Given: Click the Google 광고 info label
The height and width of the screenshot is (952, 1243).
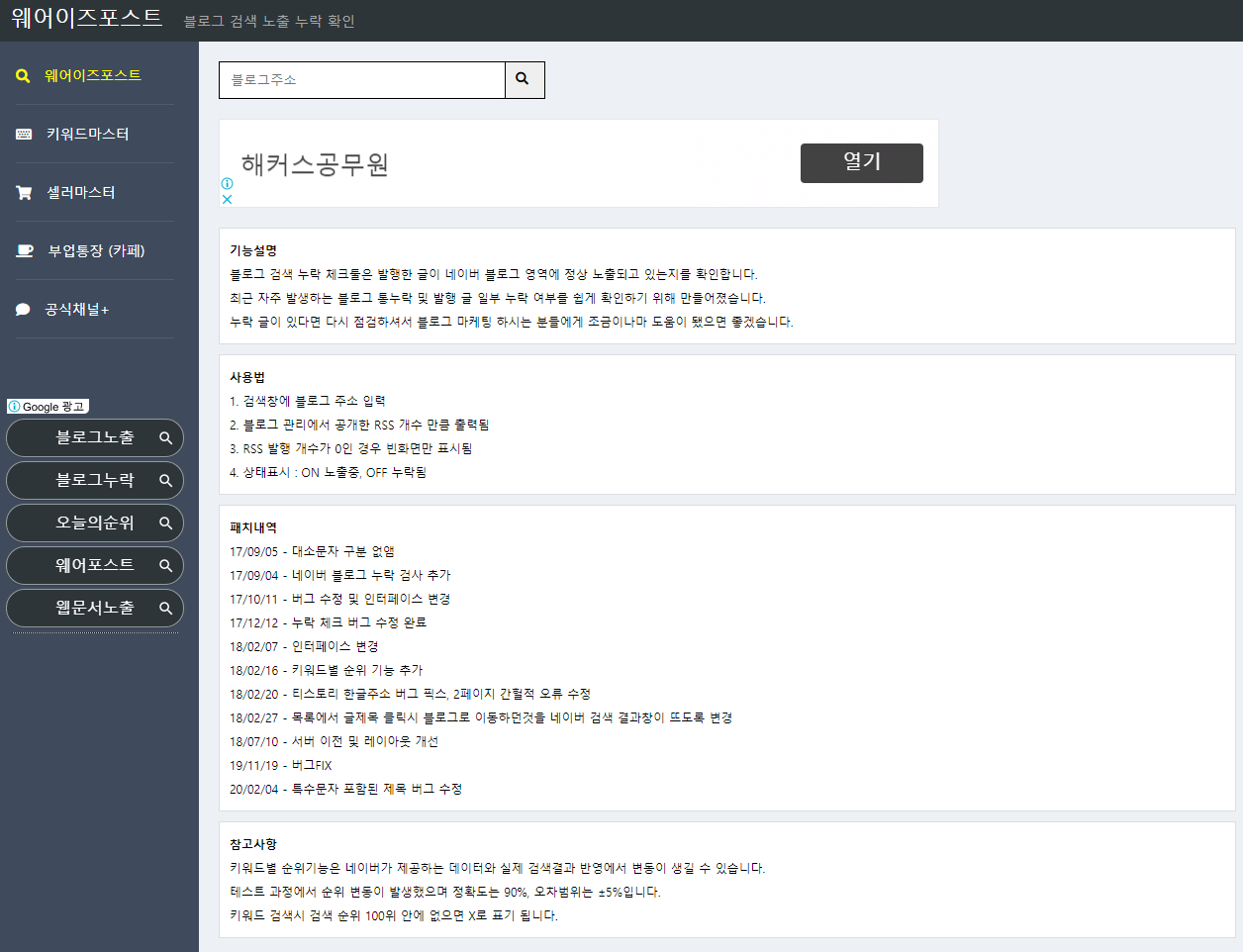Looking at the screenshot, I should [48, 407].
